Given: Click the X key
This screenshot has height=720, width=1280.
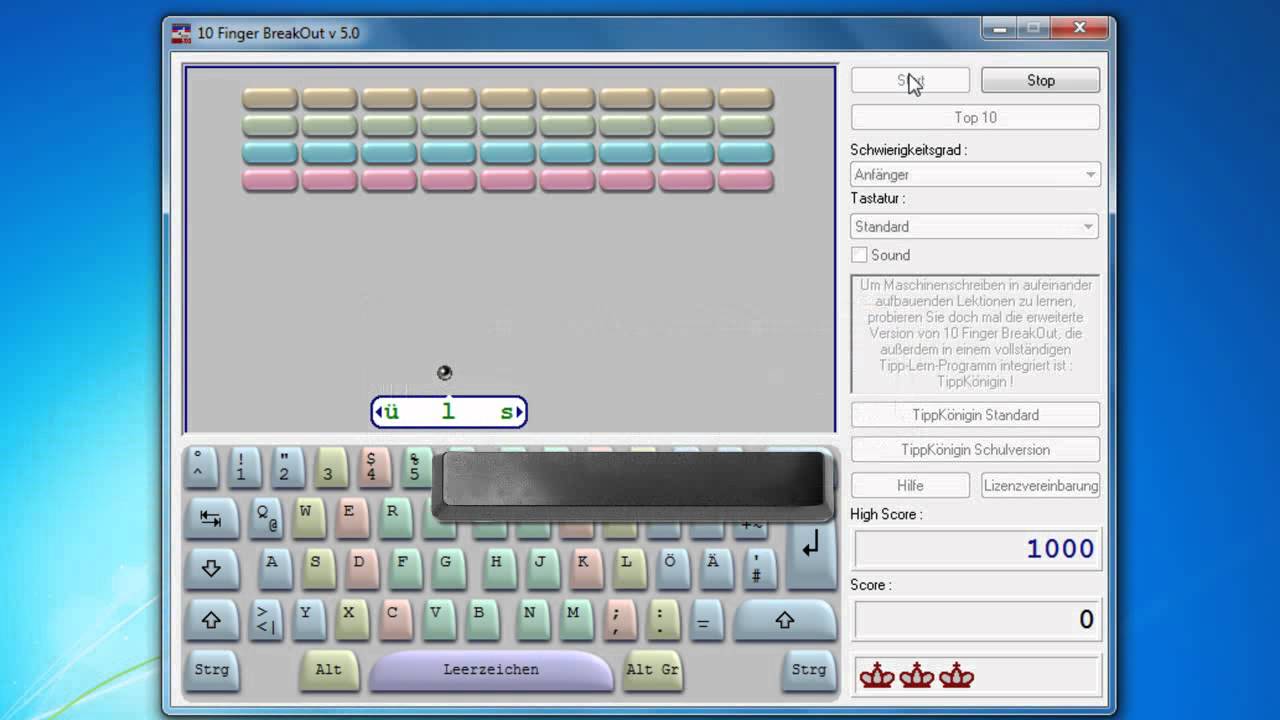Looking at the screenshot, I should (352, 620).
